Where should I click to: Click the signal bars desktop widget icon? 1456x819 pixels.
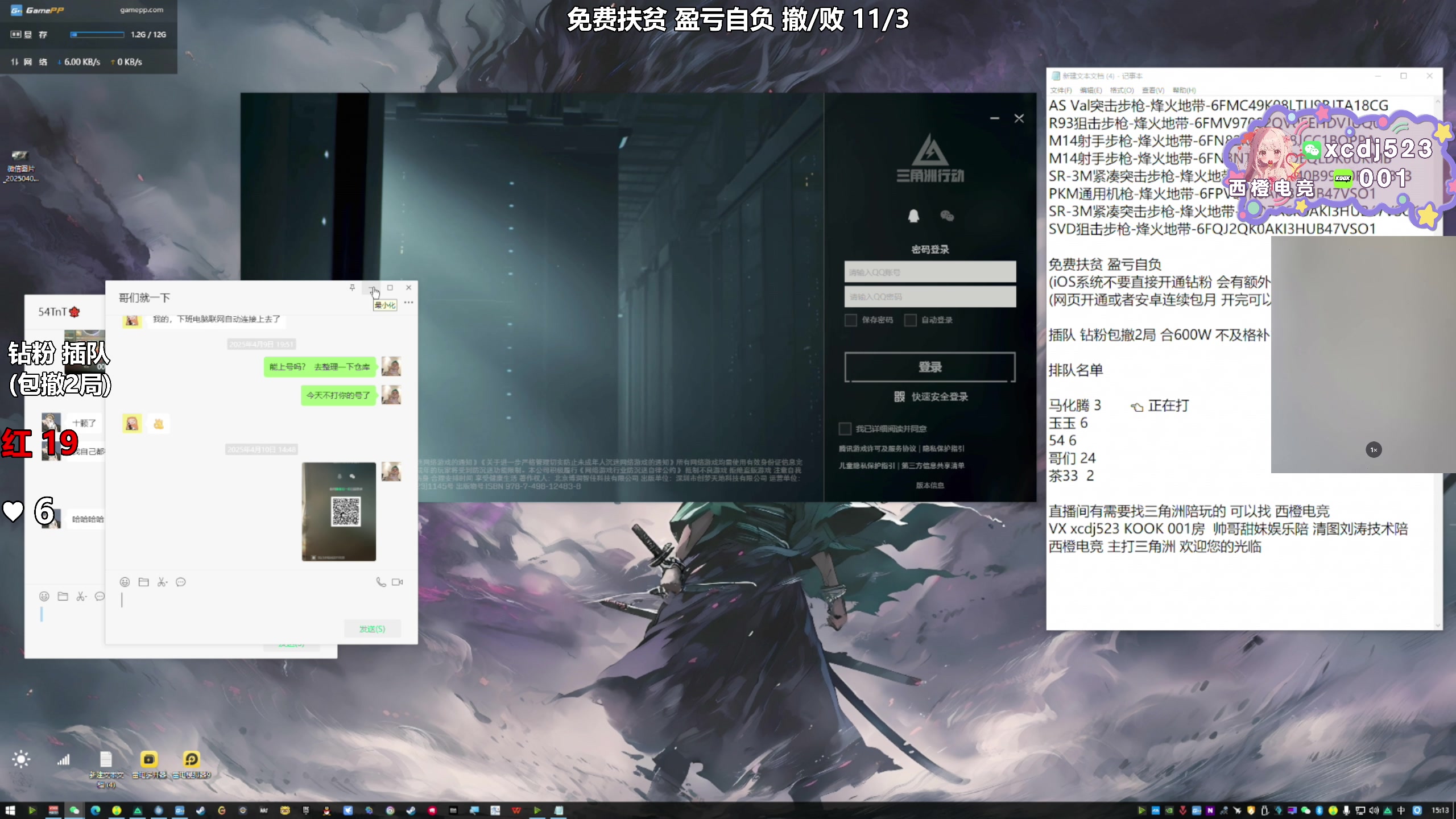coord(63,759)
